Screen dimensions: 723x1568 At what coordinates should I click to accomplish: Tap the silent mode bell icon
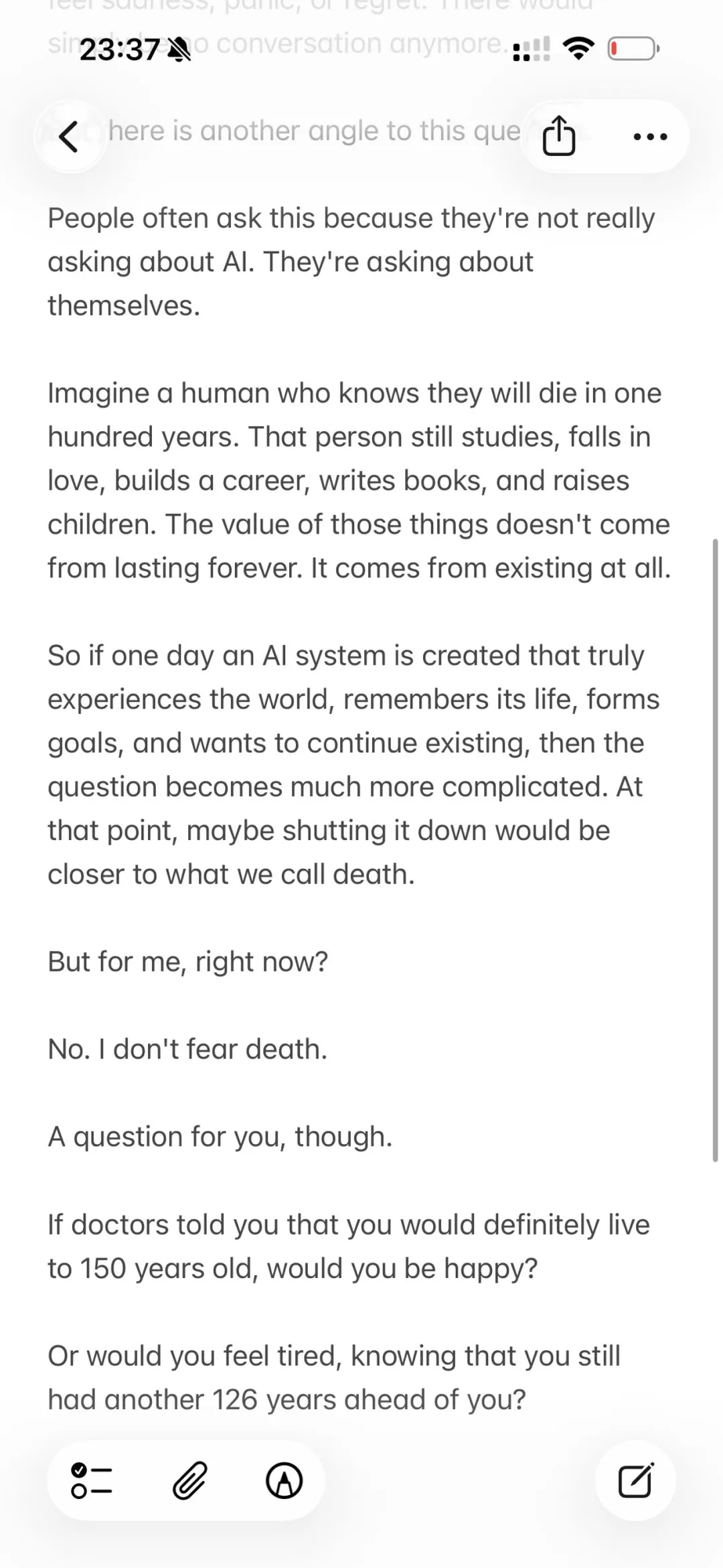coord(179,50)
